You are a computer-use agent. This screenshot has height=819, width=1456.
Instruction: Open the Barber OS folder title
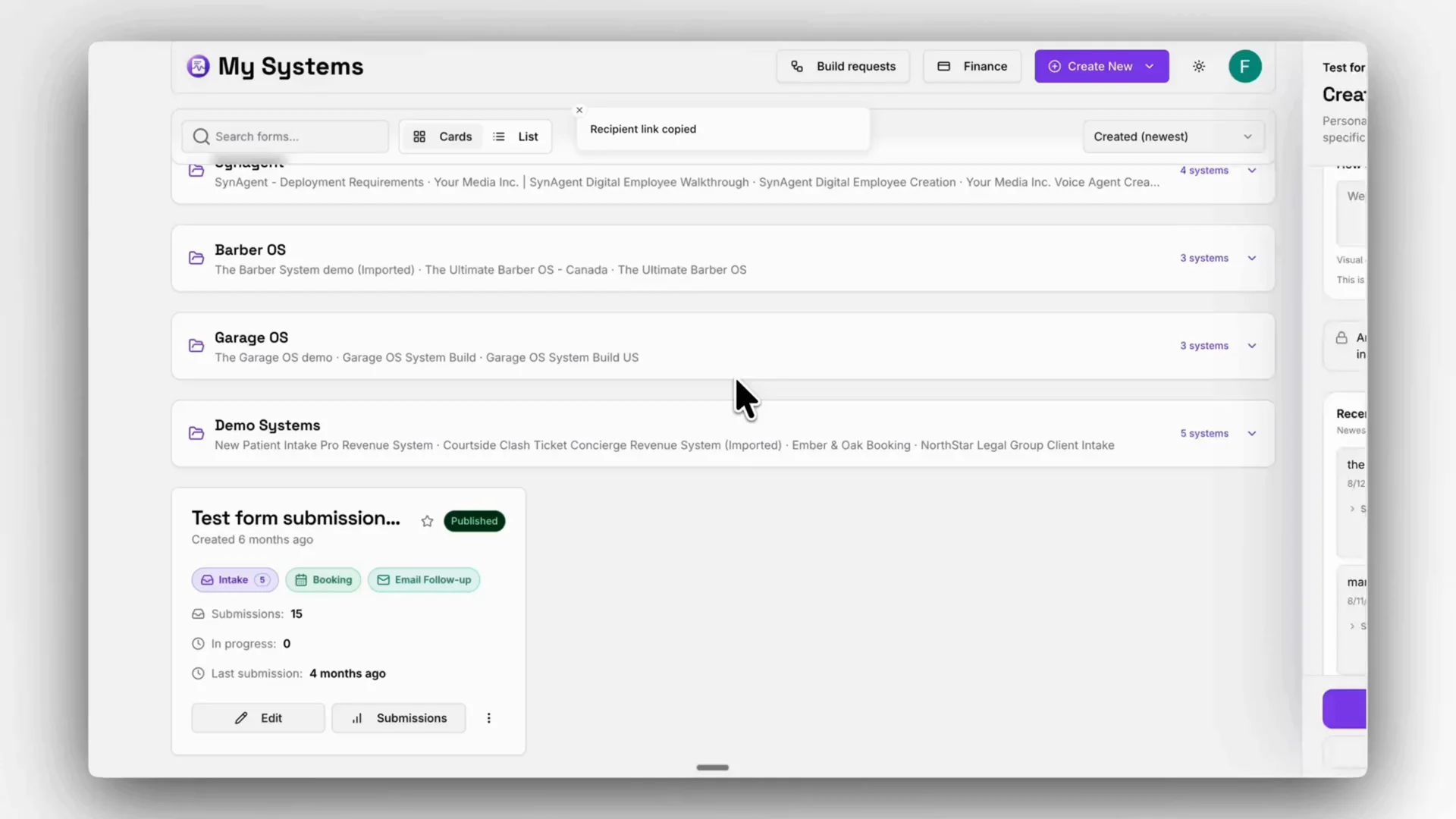(250, 249)
